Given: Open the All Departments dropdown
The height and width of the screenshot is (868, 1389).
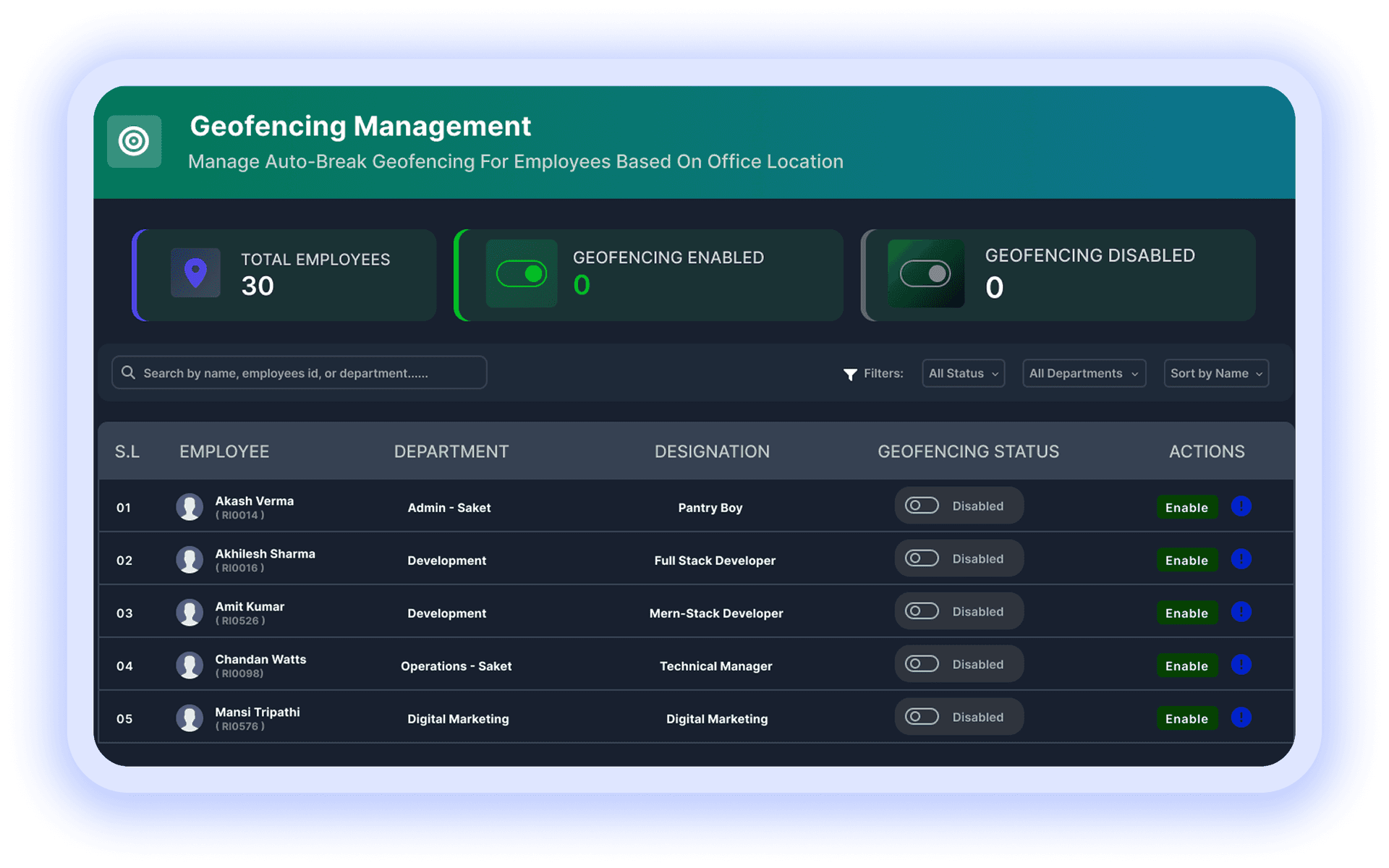Looking at the screenshot, I should [x=1083, y=373].
